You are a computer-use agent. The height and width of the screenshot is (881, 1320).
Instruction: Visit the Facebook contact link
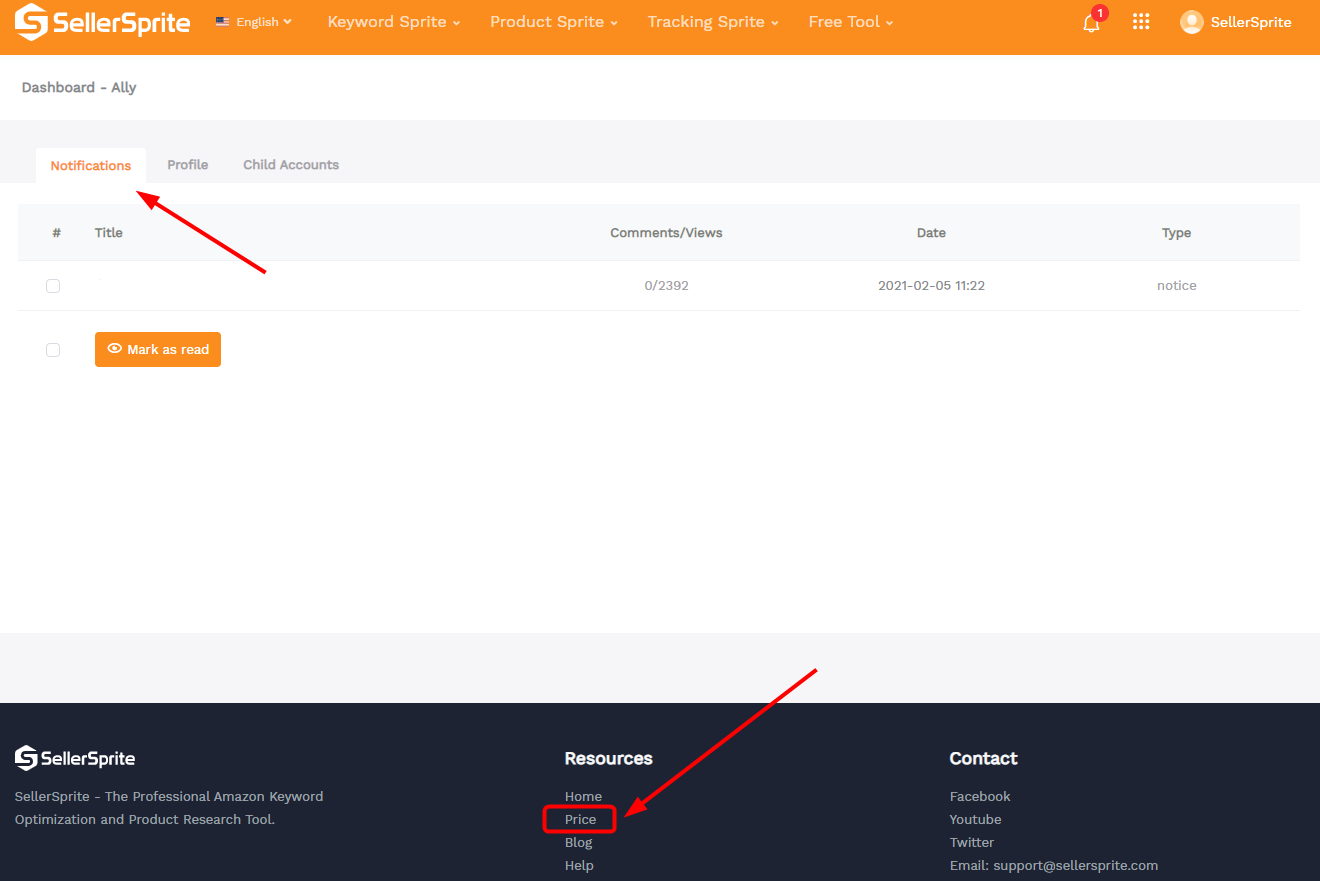pos(980,797)
